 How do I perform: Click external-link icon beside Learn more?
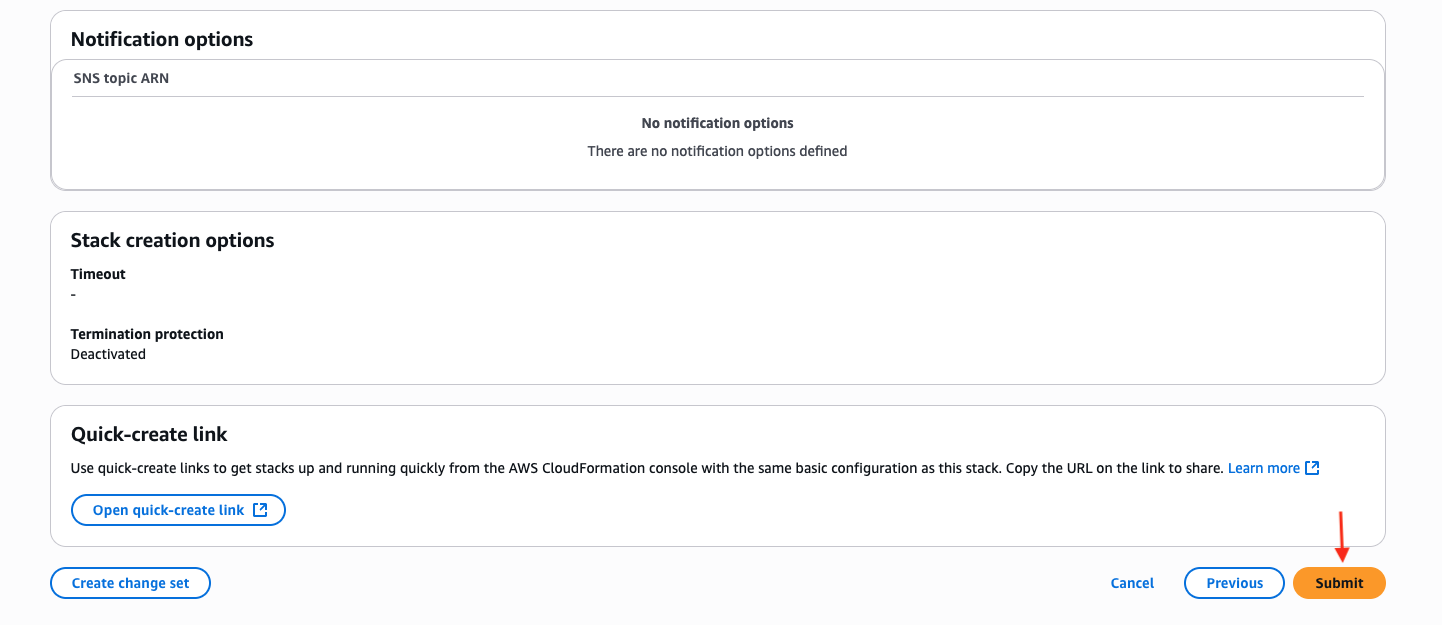pyautogui.click(x=1313, y=468)
